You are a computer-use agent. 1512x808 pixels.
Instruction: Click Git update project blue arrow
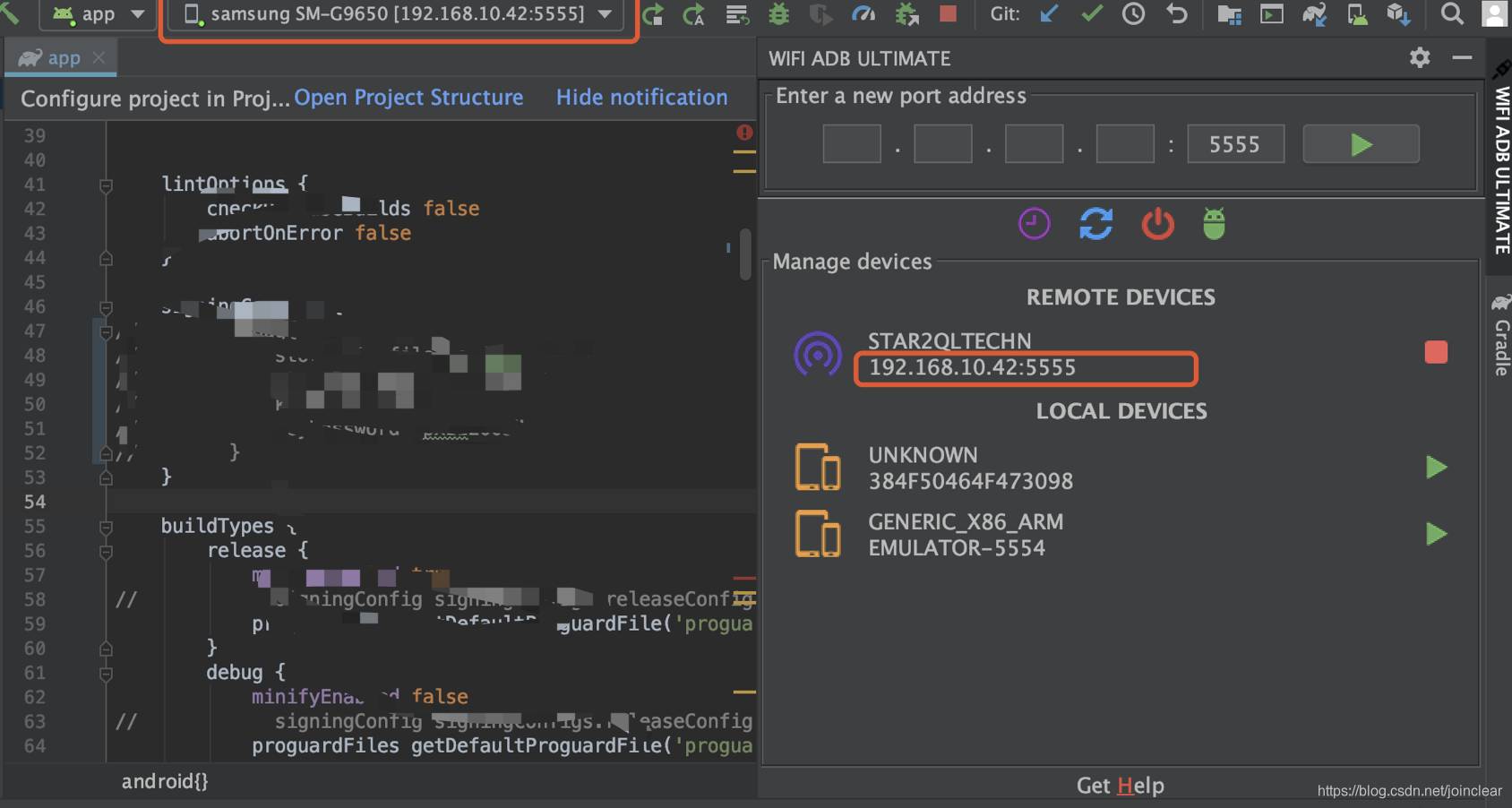point(1049,13)
